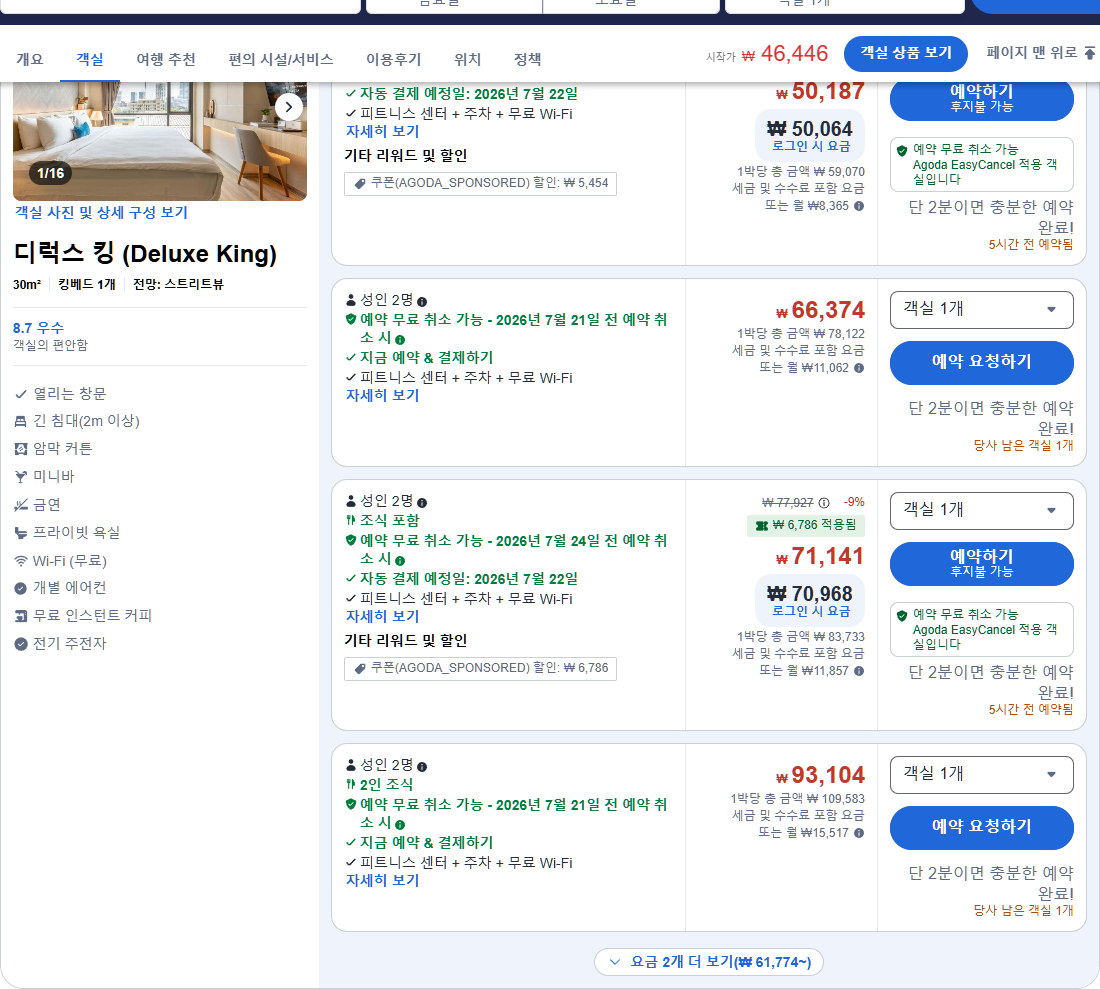
Task: Click starting price ₩46,446
Action: point(786,53)
